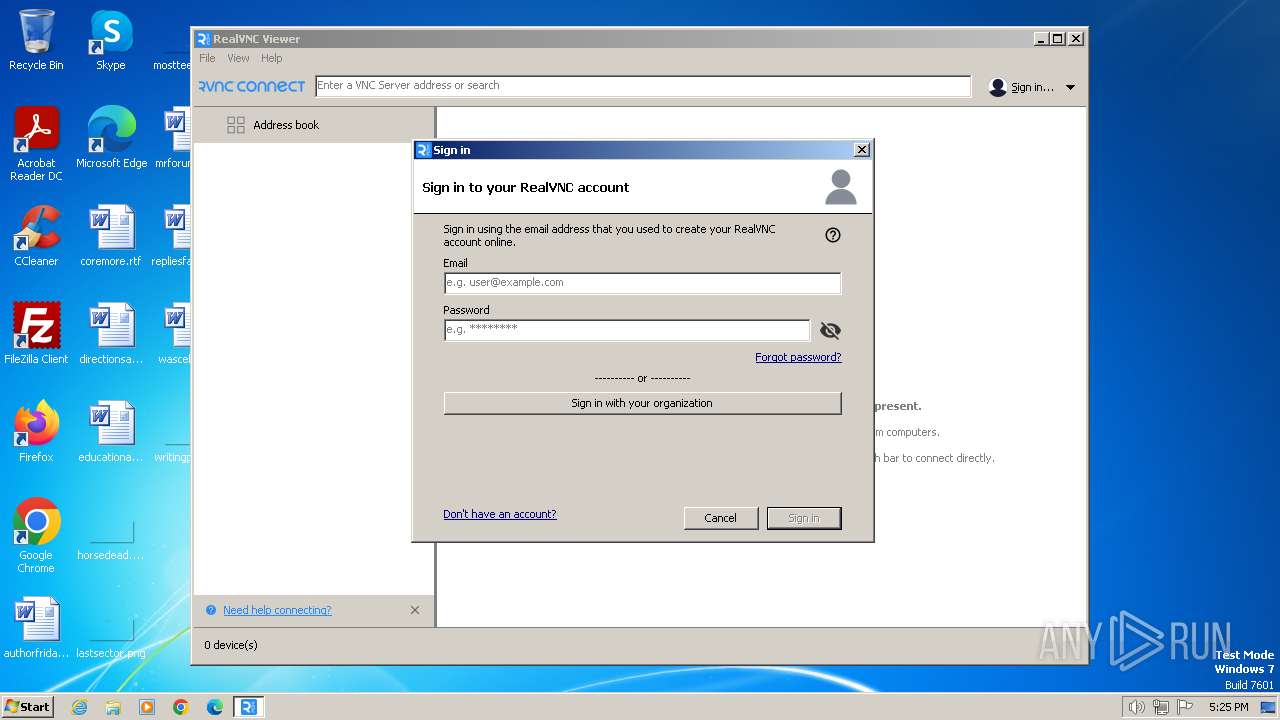The height and width of the screenshot is (720, 1280).
Task: Open the authorfrida... document on desktop
Action: [x=36, y=628]
